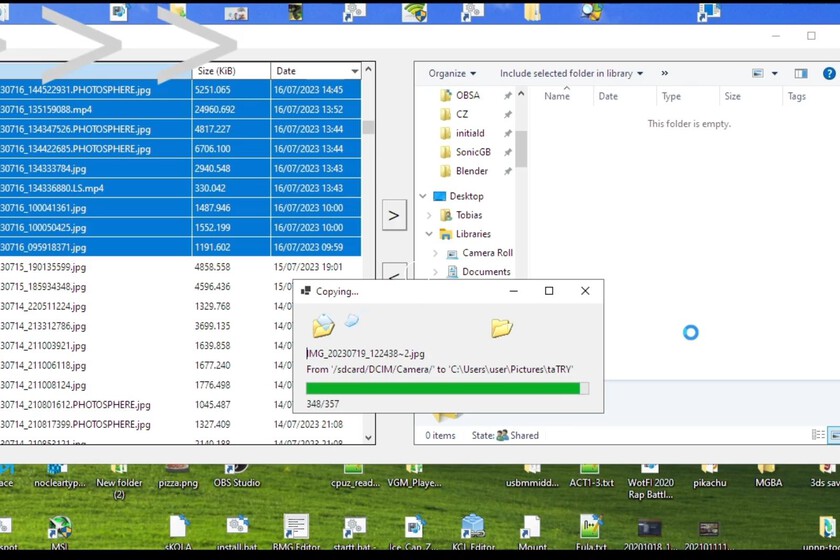The image size is (840, 560).
Task: Open view options dropdown arrow
Action: (775, 73)
